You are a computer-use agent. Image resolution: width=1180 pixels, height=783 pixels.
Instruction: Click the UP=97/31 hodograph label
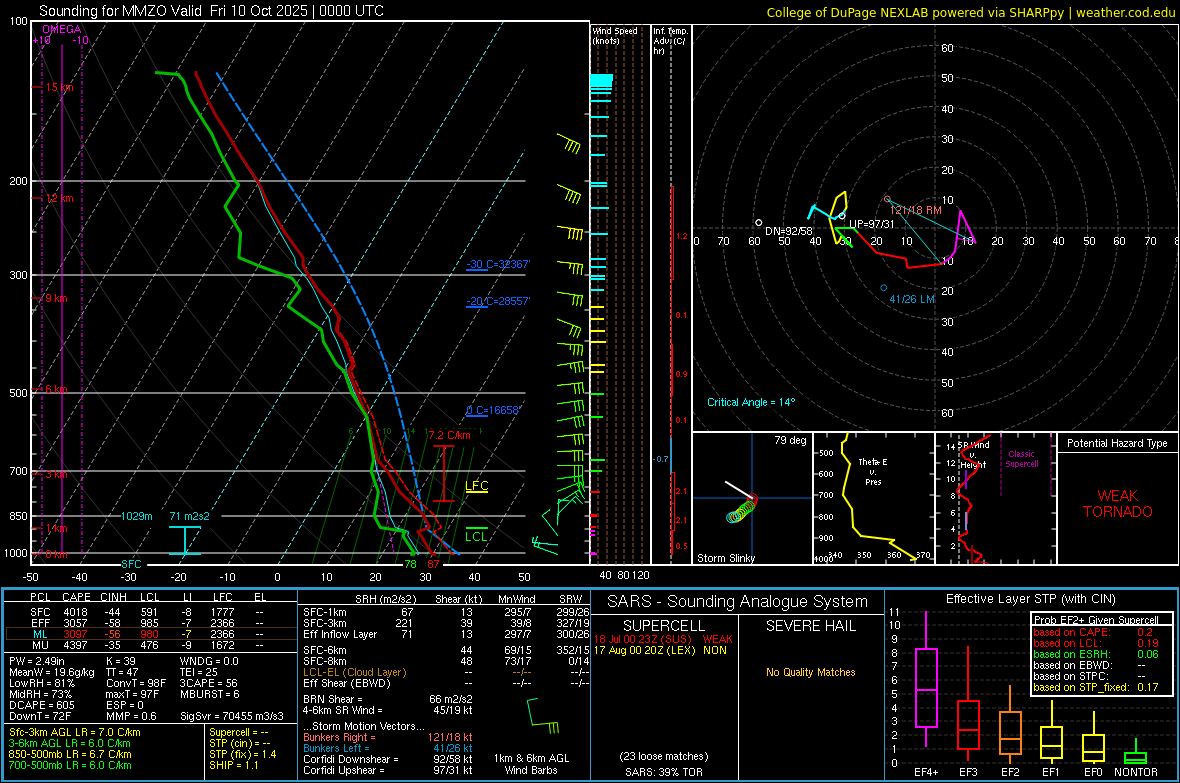pyautogui.click(x=872, y=224)
